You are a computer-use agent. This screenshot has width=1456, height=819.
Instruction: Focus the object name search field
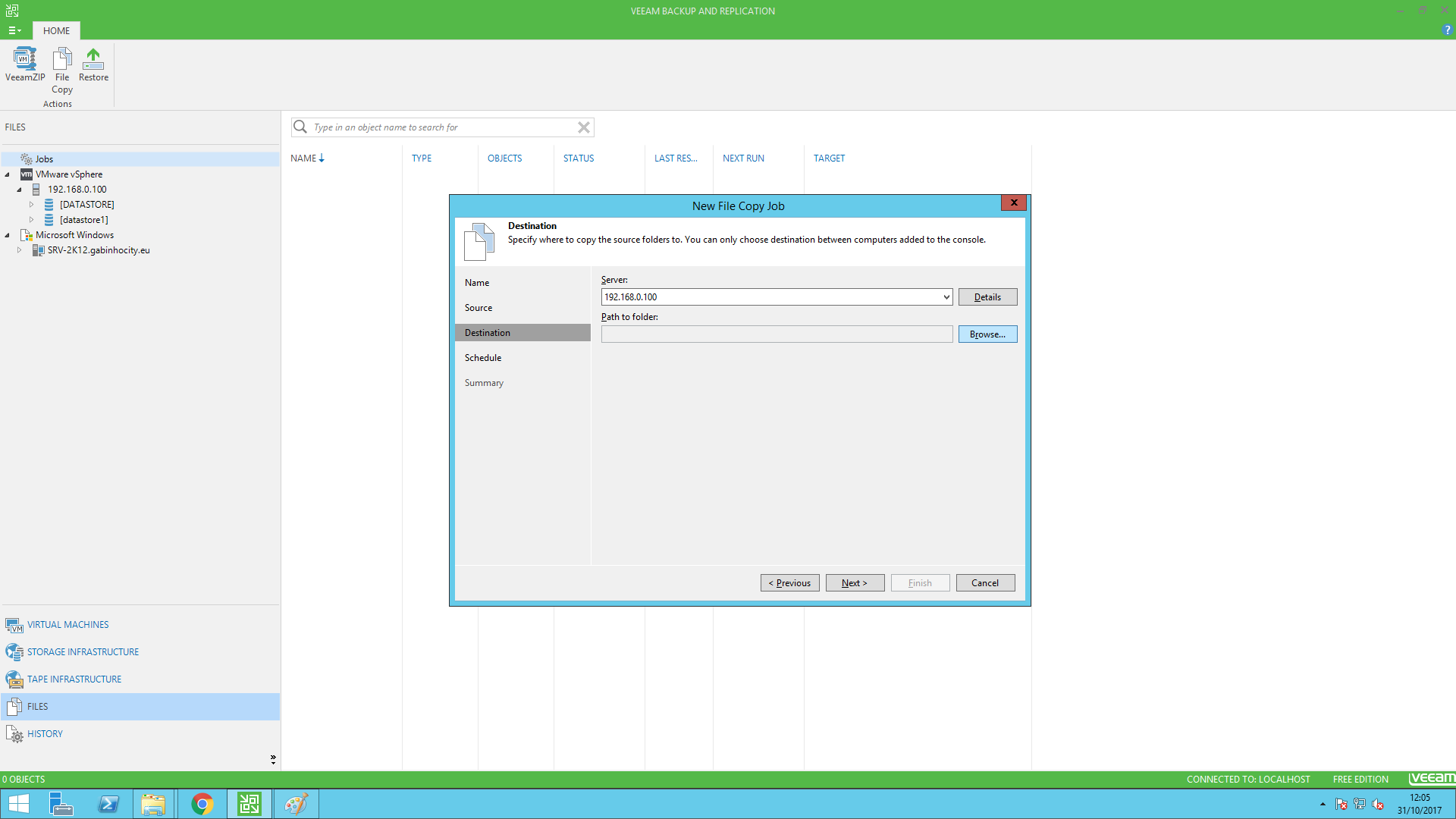(443, 127)
